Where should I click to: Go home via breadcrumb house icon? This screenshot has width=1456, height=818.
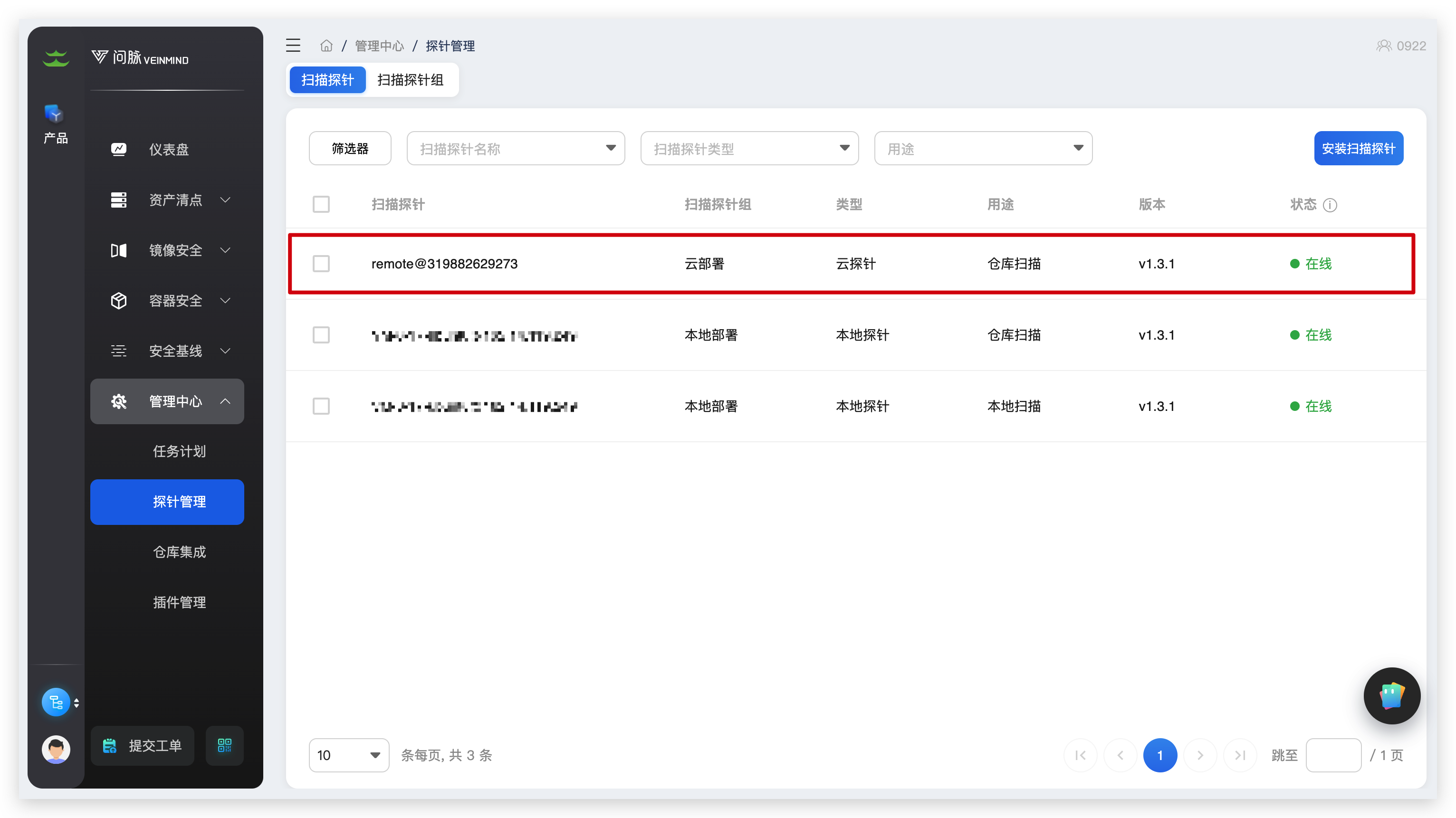pyautogui.click(x=326, y=45)
